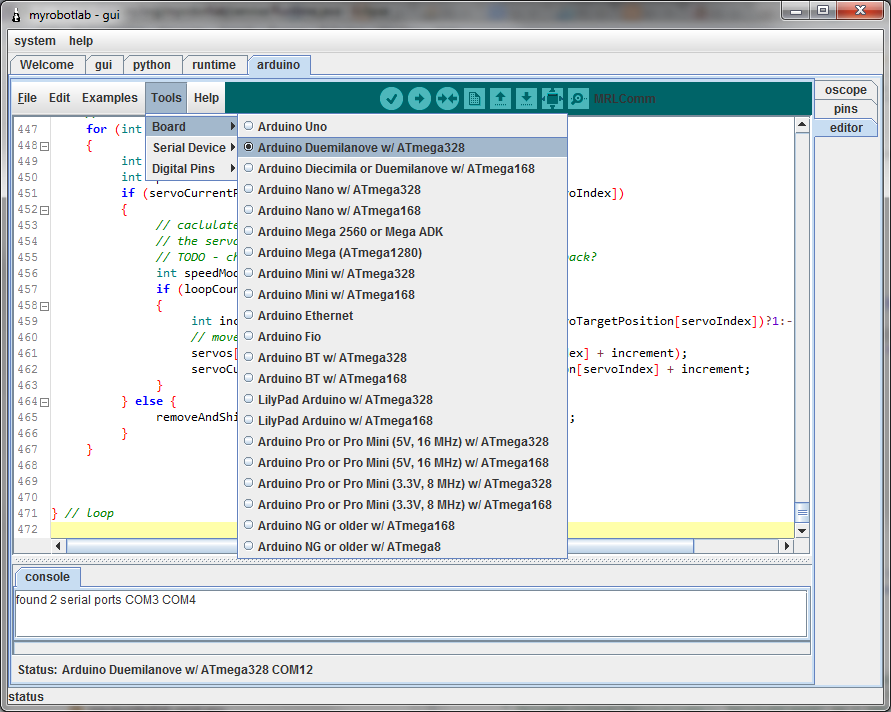
Task: Collapse code fold at line 464
Action: pos(45,402)
